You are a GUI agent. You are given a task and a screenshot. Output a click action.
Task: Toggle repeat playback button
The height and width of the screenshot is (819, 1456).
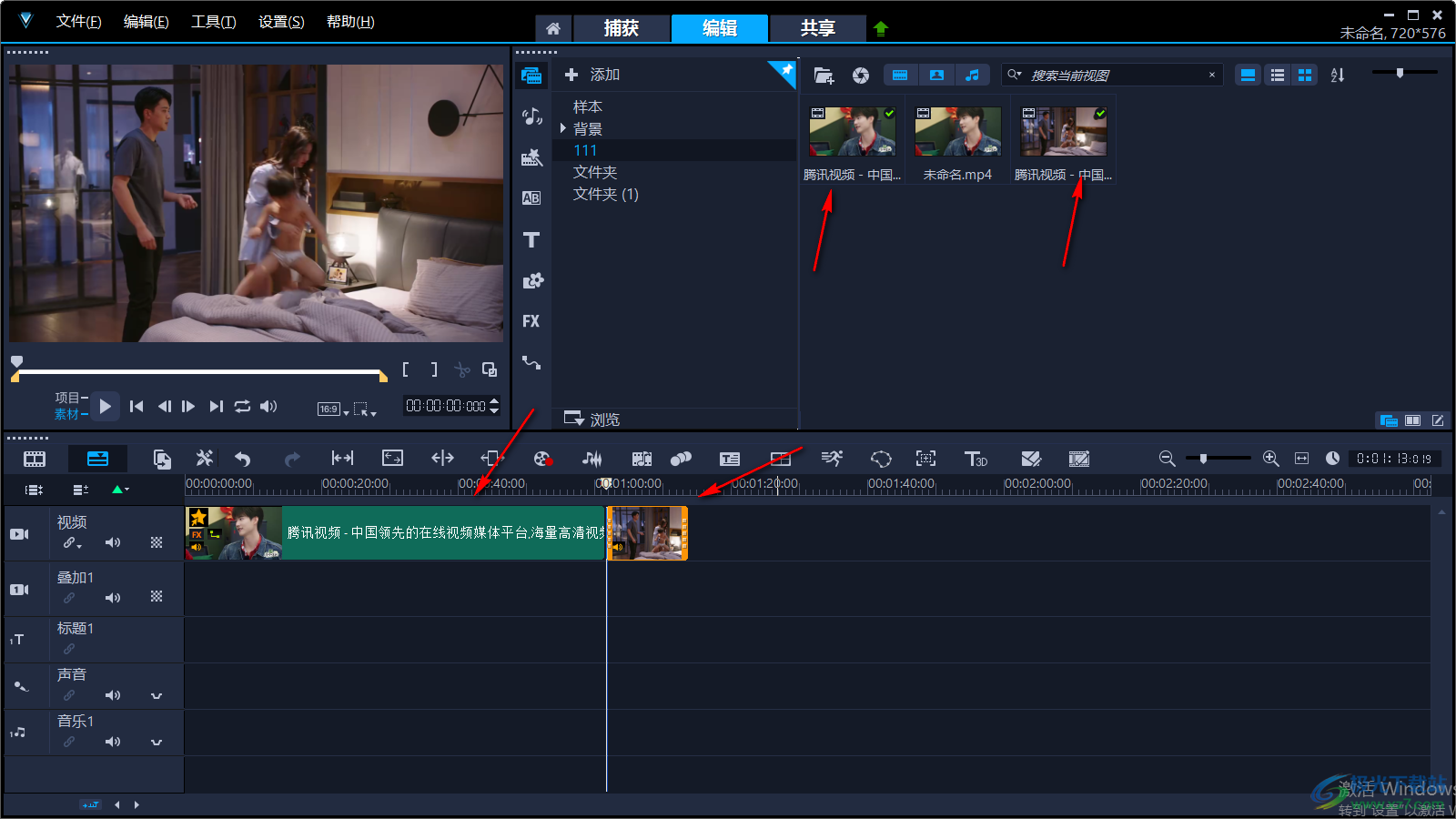pyautogui.click(x=242, y=407)
